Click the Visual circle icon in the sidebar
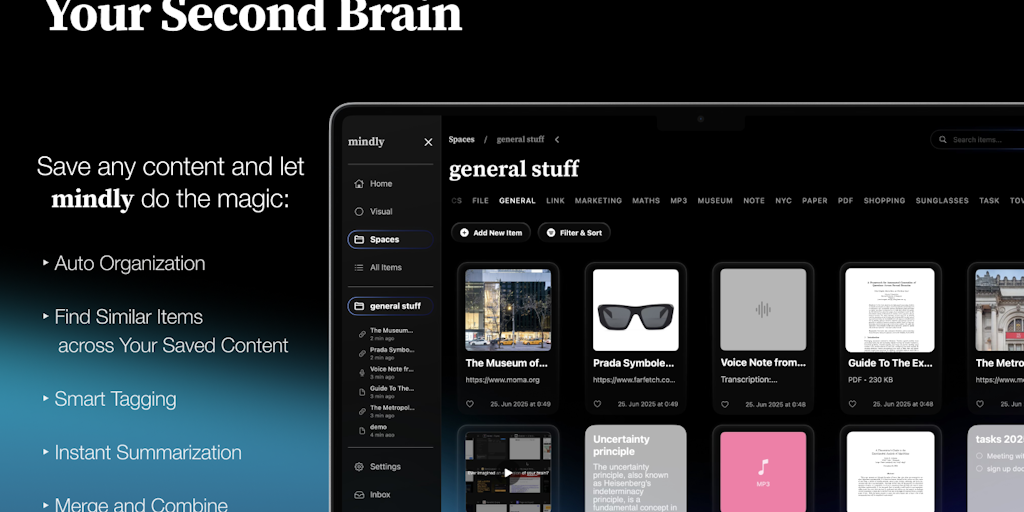 (x=359, y=212)
